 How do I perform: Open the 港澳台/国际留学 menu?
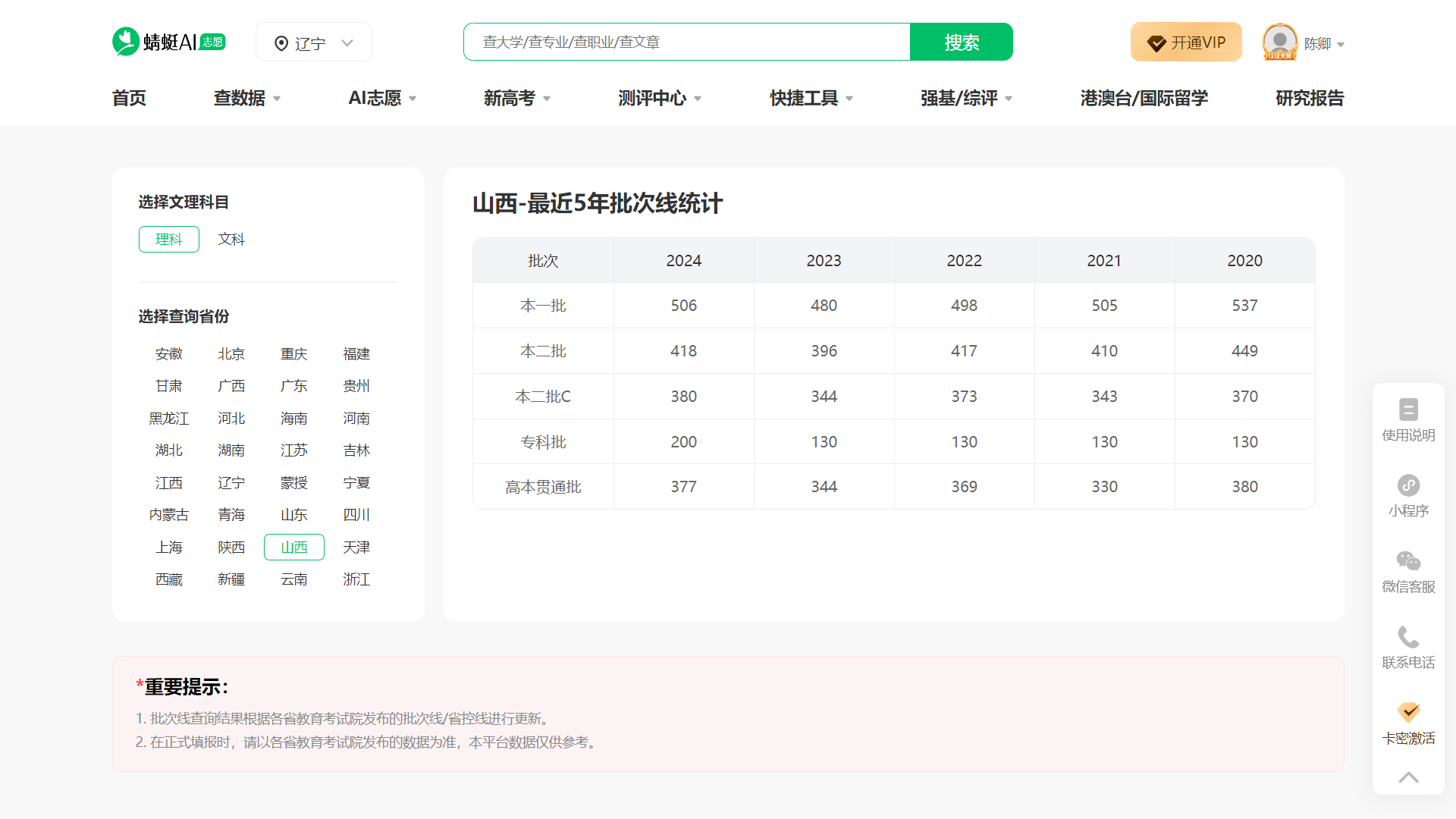(1144, 98)
